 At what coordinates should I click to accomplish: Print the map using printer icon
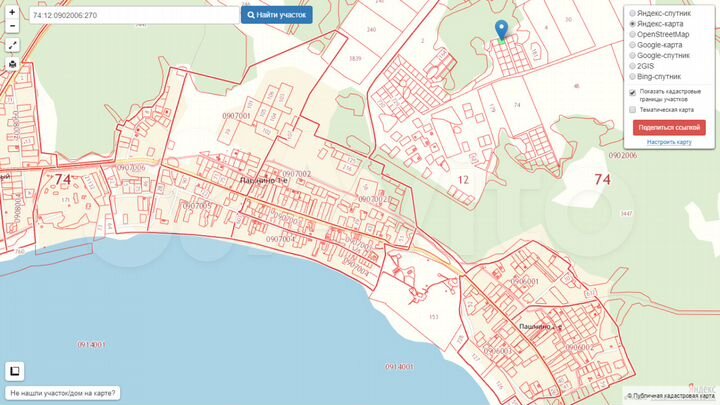tap(12, 64)
